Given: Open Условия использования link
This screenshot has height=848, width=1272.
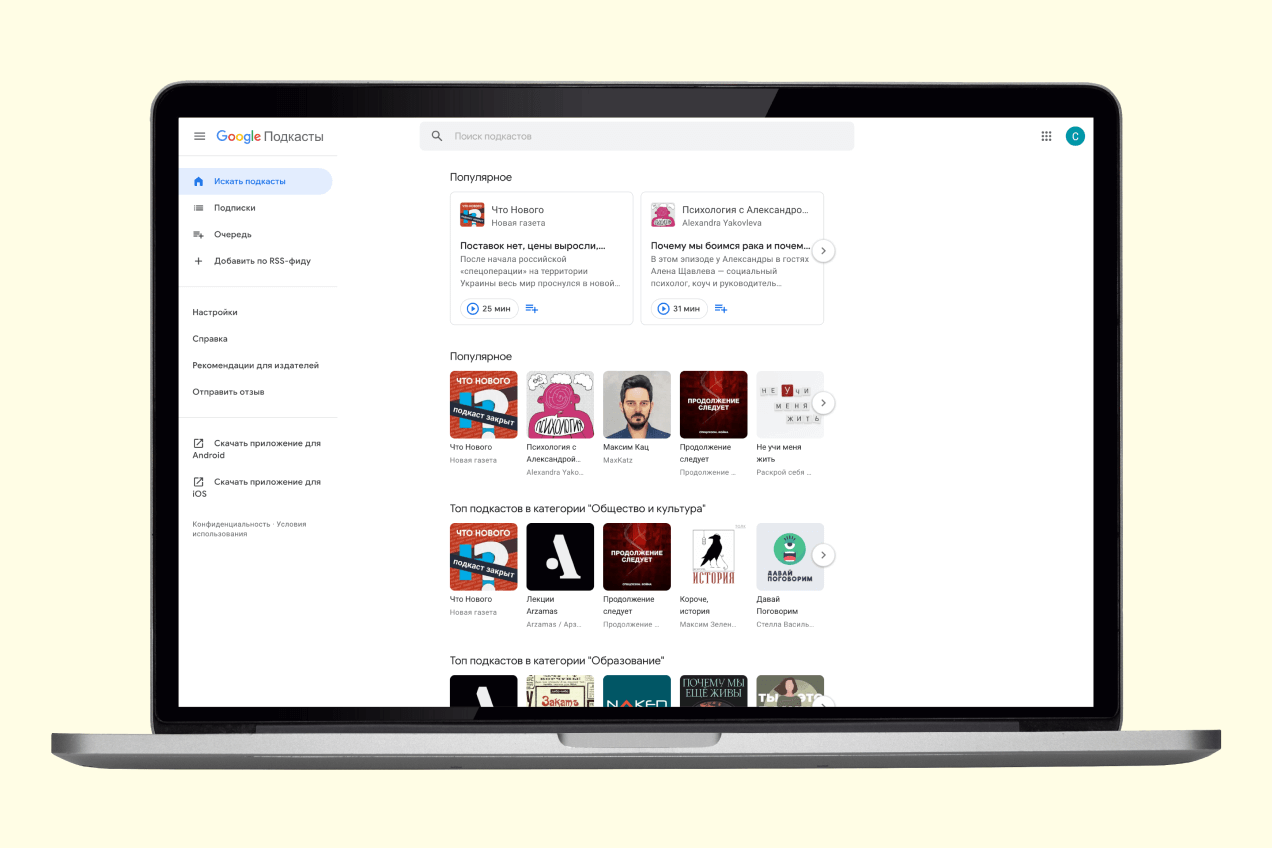Looking at the screenshot, I should click(250, 529).
